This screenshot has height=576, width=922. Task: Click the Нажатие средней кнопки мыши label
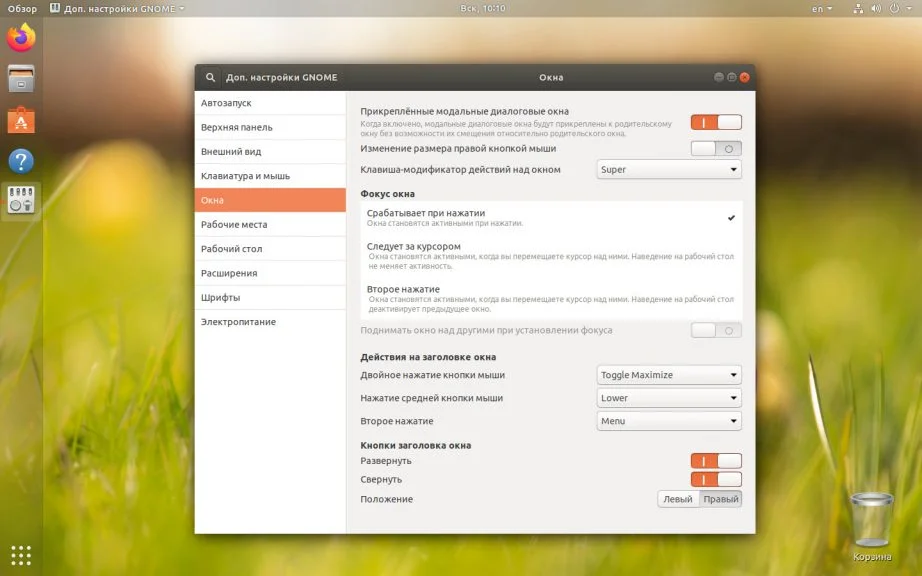point(432,398)
